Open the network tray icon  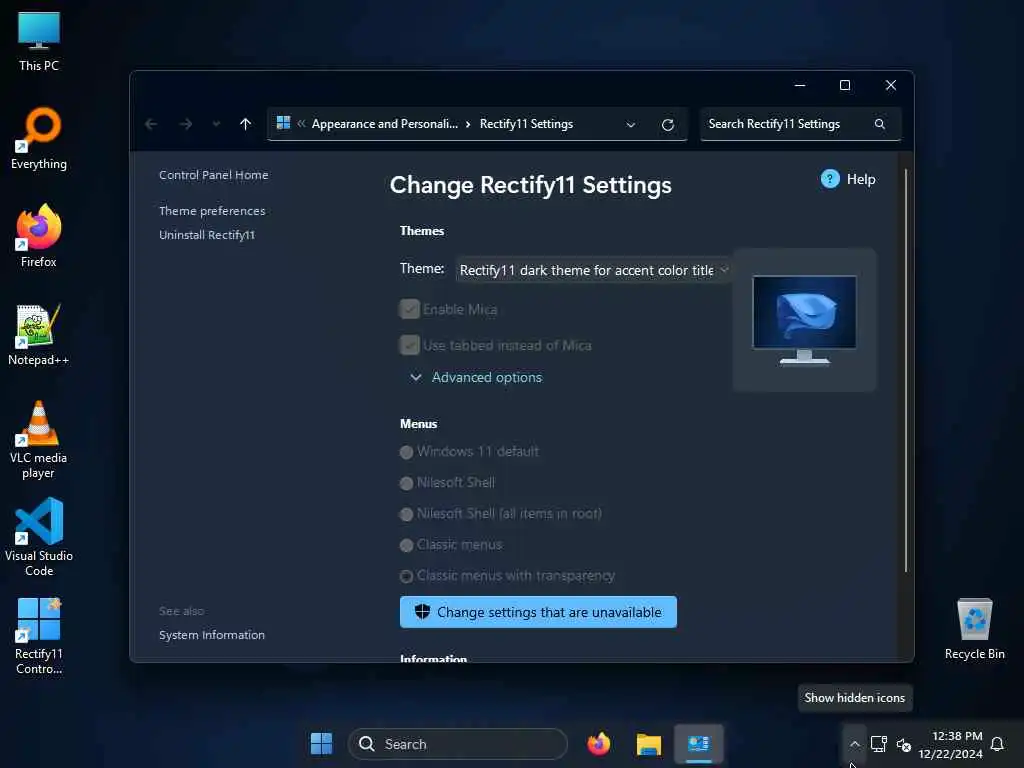(x=878, y=744)
